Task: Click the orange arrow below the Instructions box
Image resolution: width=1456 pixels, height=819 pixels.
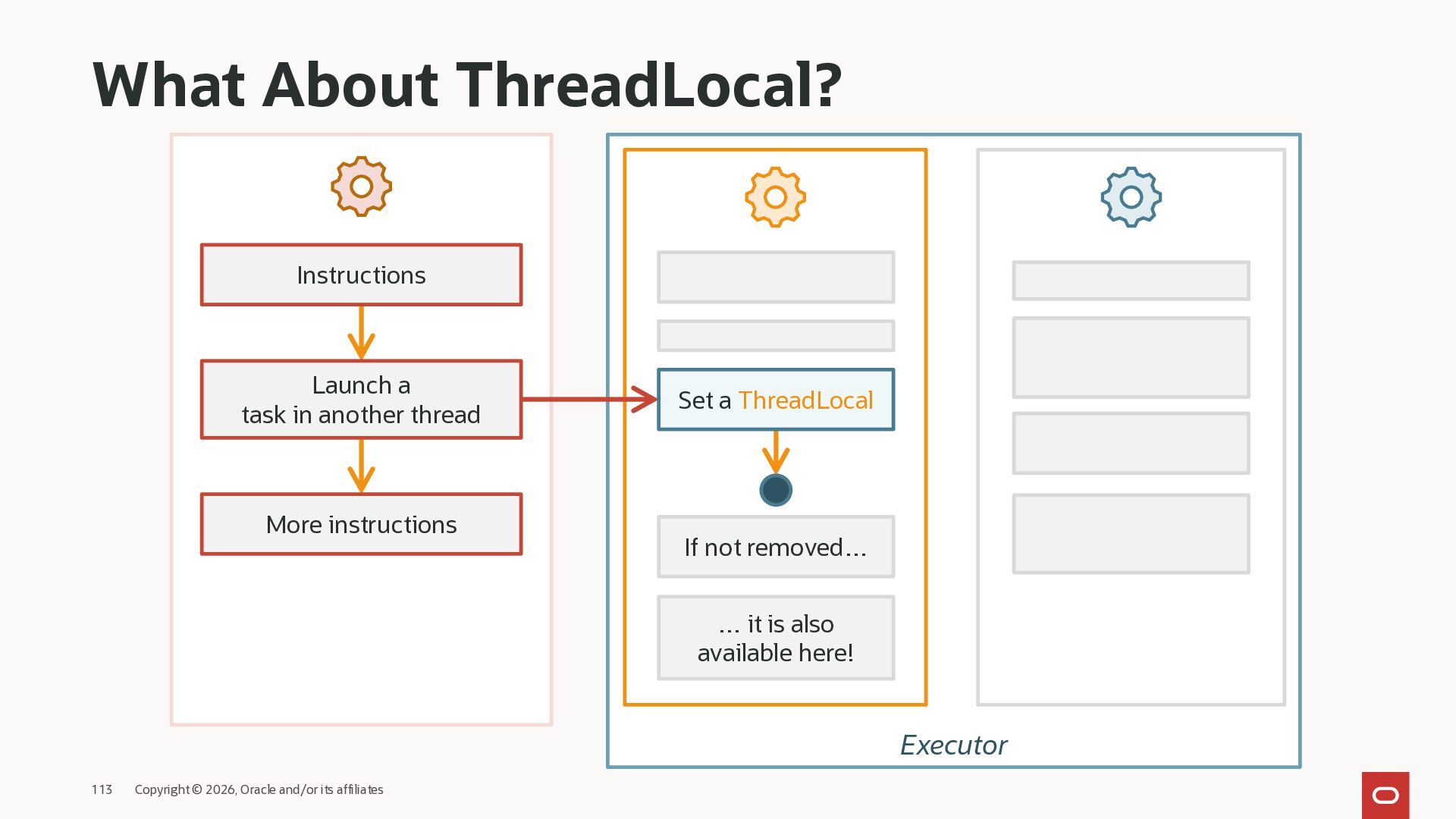Action: click(361, 332)
